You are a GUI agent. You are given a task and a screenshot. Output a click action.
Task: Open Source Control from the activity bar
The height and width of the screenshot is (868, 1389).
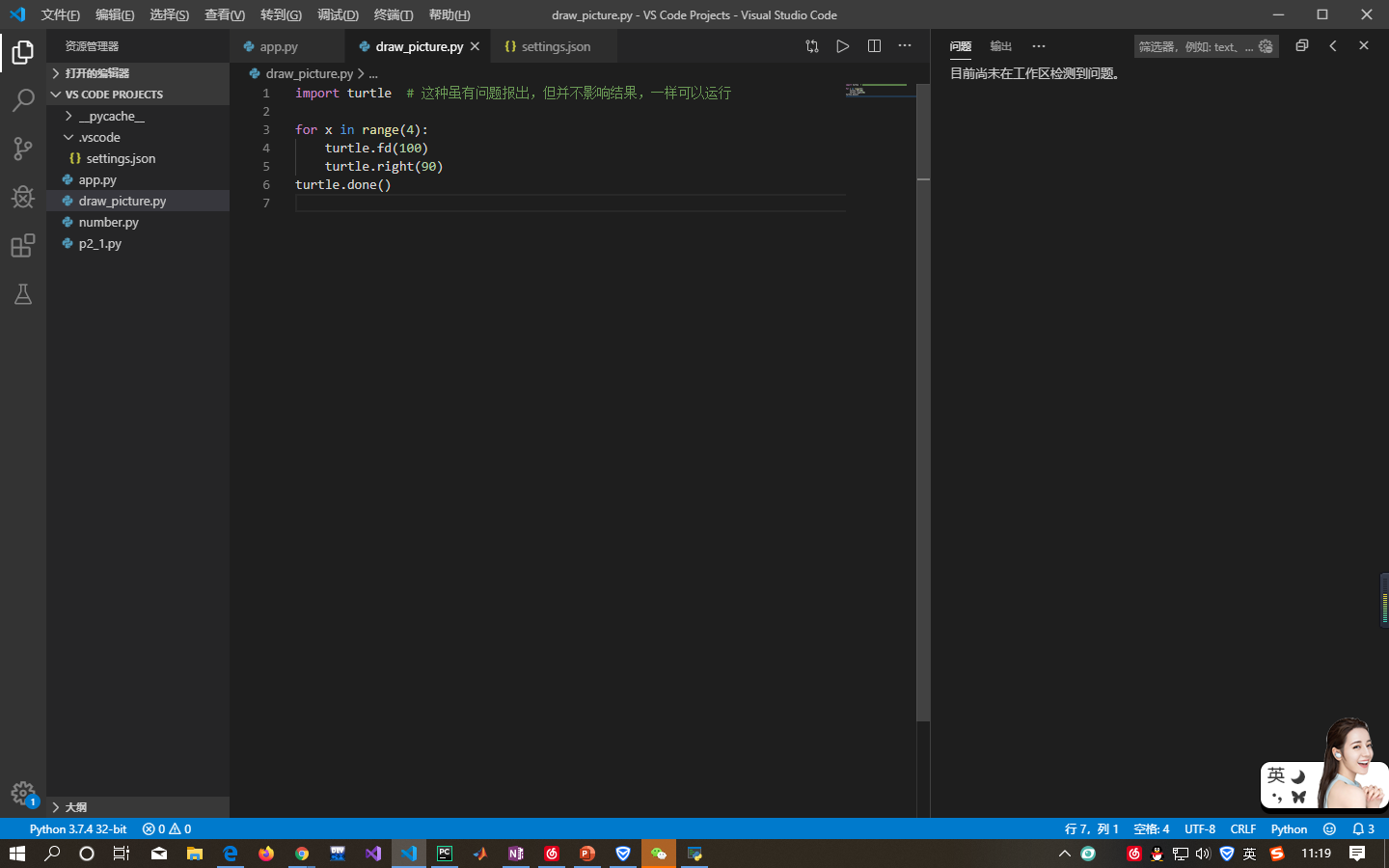(x=22, y=149)
